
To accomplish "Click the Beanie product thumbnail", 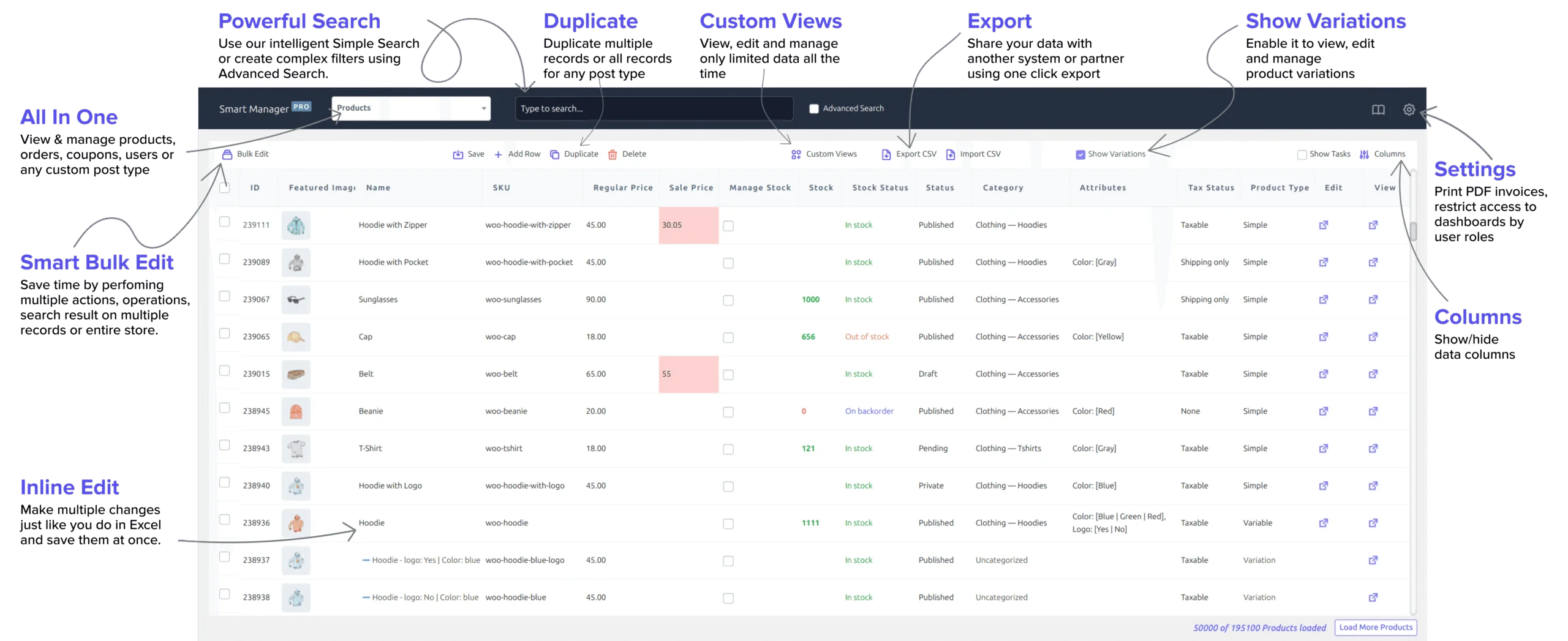I will coord(296,411).
